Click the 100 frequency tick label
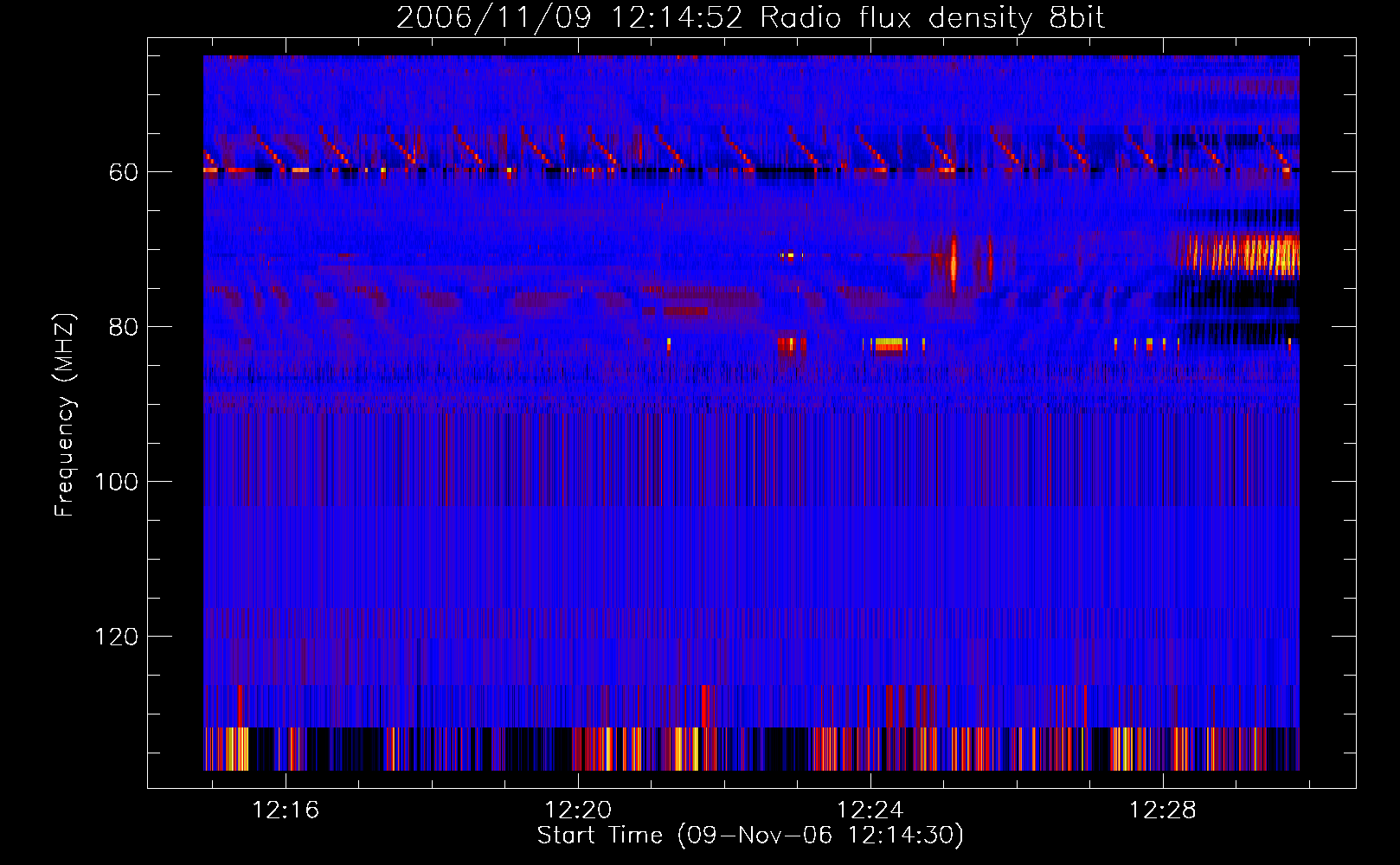The height and width of the screenshot is (865, 1400). click(x=116, y=482)
